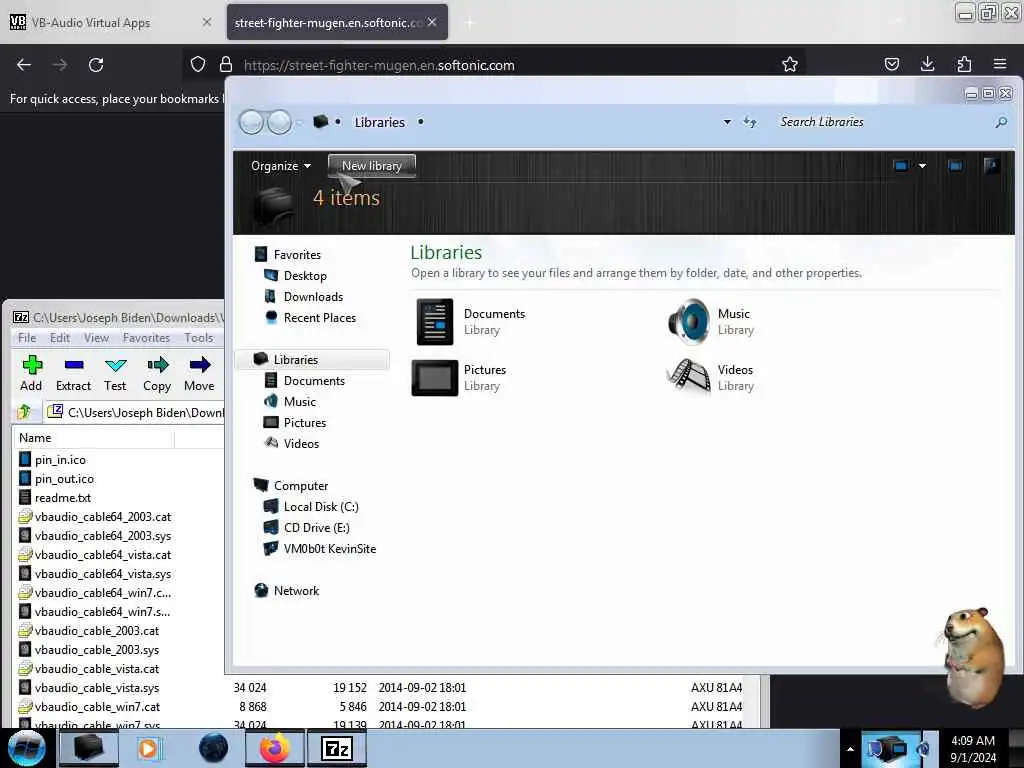
Task: Click the 7-Zip Move button
Action: click(199, 374)
